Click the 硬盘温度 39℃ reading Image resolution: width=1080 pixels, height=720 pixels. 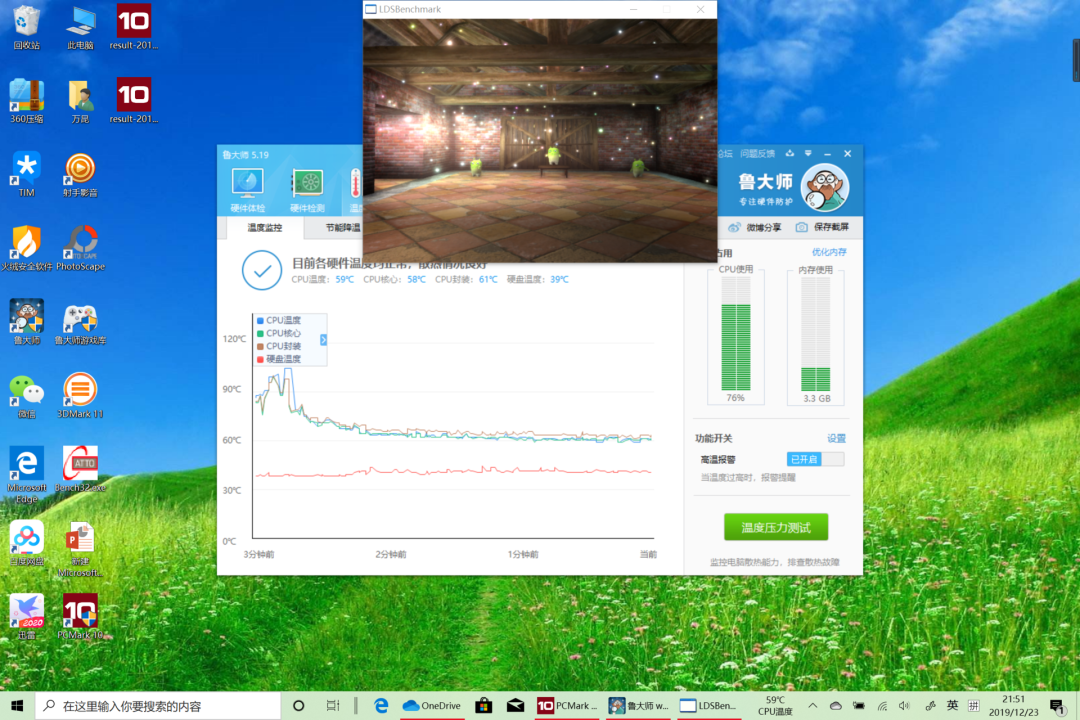click(x=537, y=280)
